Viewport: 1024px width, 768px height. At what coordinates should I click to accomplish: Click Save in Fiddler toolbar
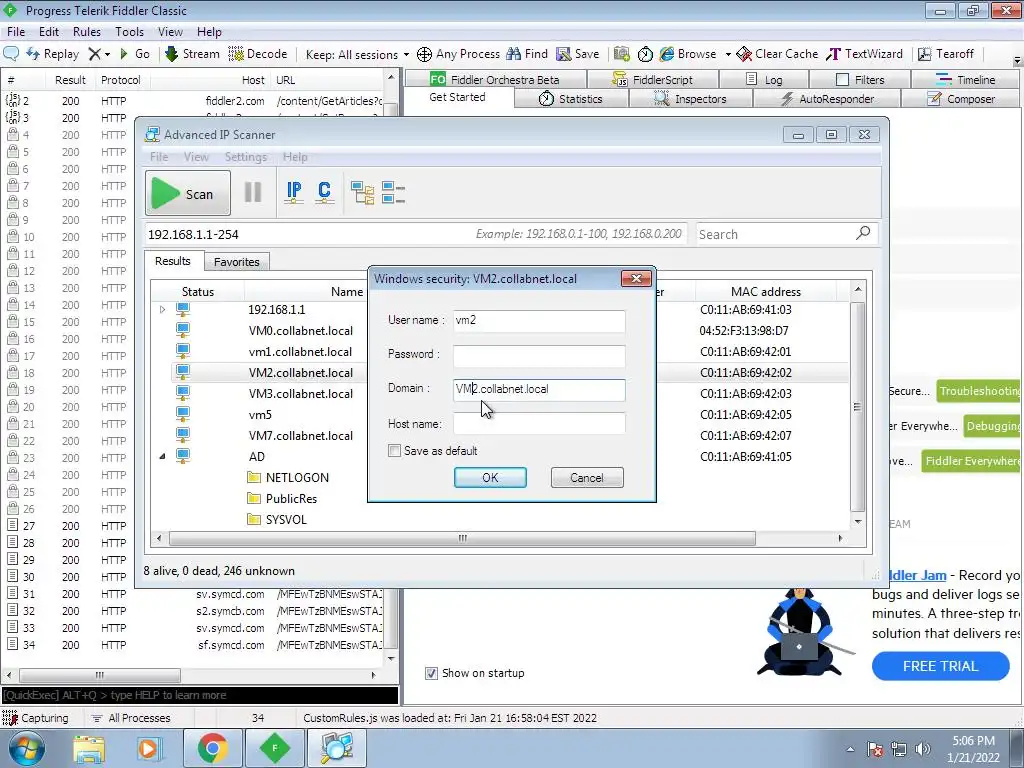point(577,54)
